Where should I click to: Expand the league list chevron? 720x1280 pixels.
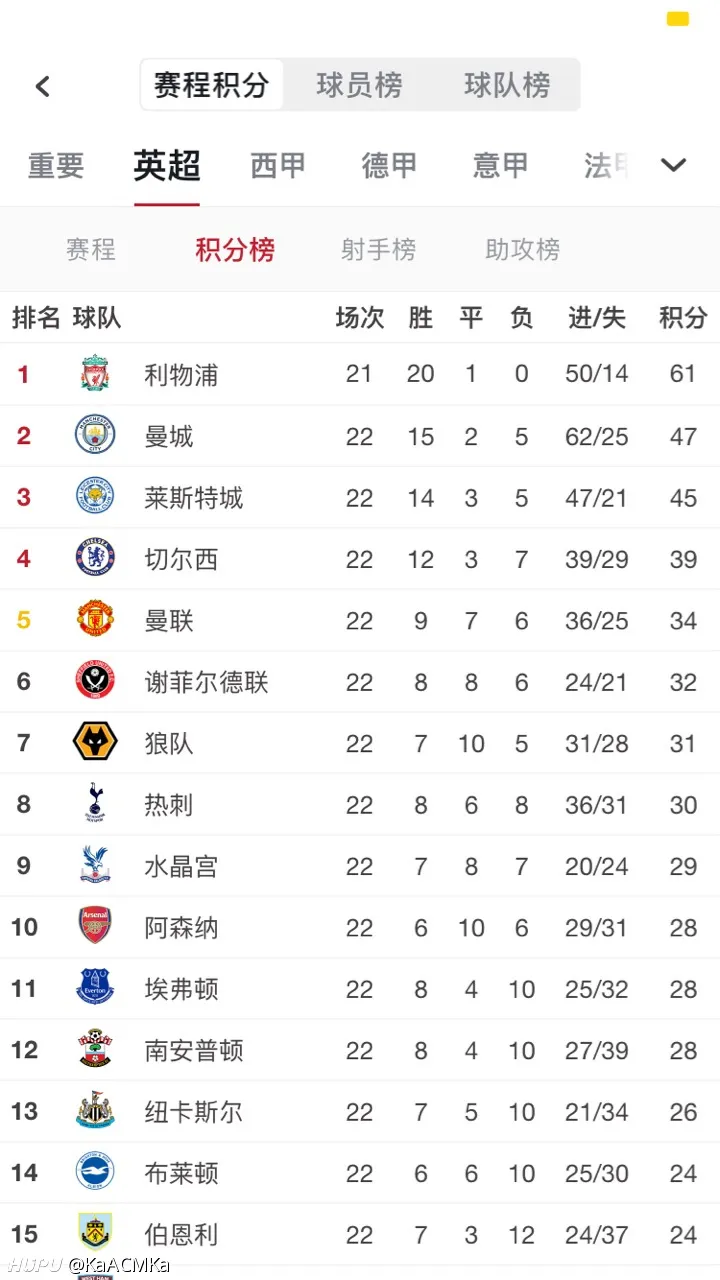674,165
